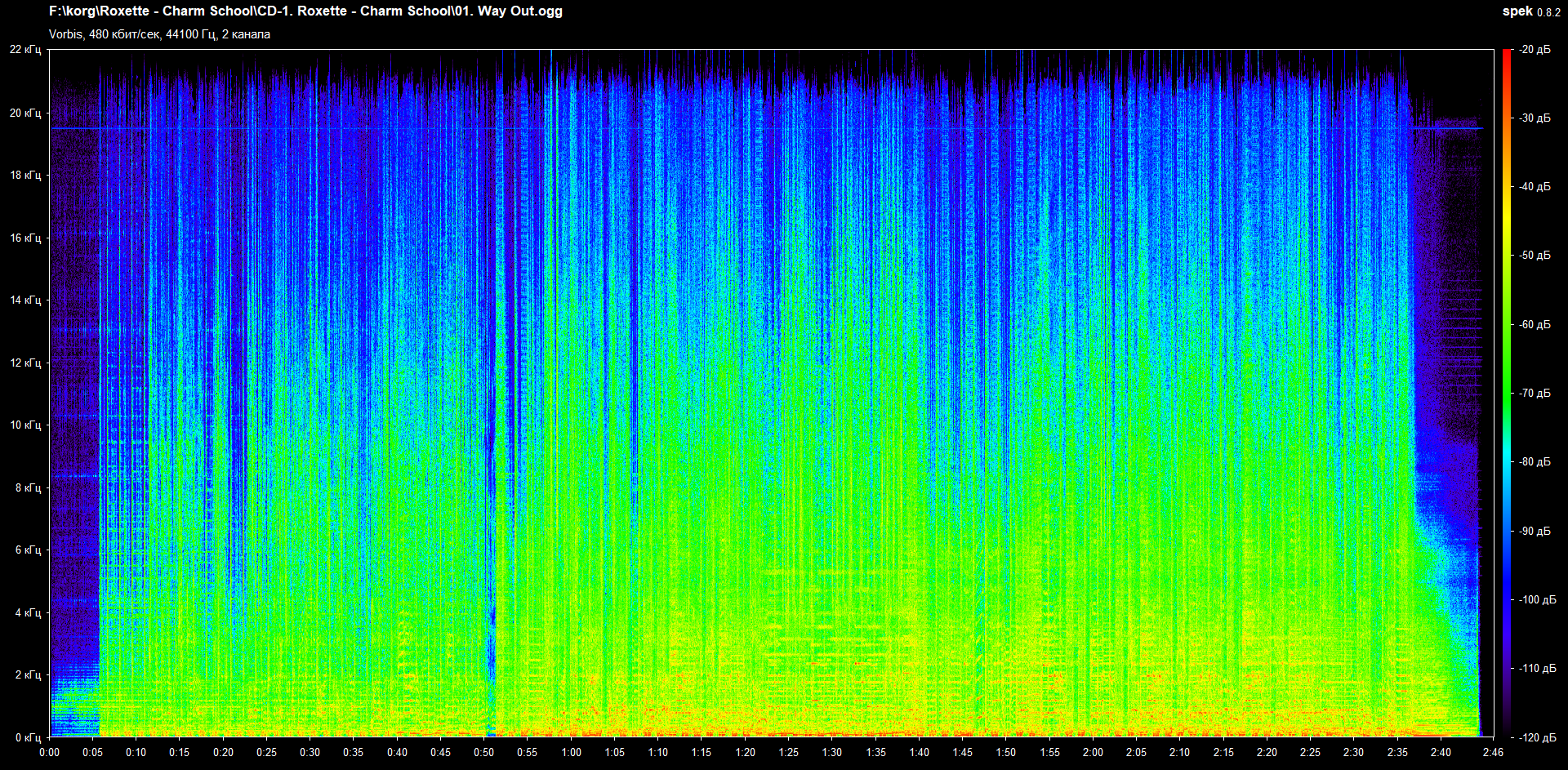Click the -20 dB scale label
Viewport: 1568px width, 770px height.
click(x=1535, y=50)
